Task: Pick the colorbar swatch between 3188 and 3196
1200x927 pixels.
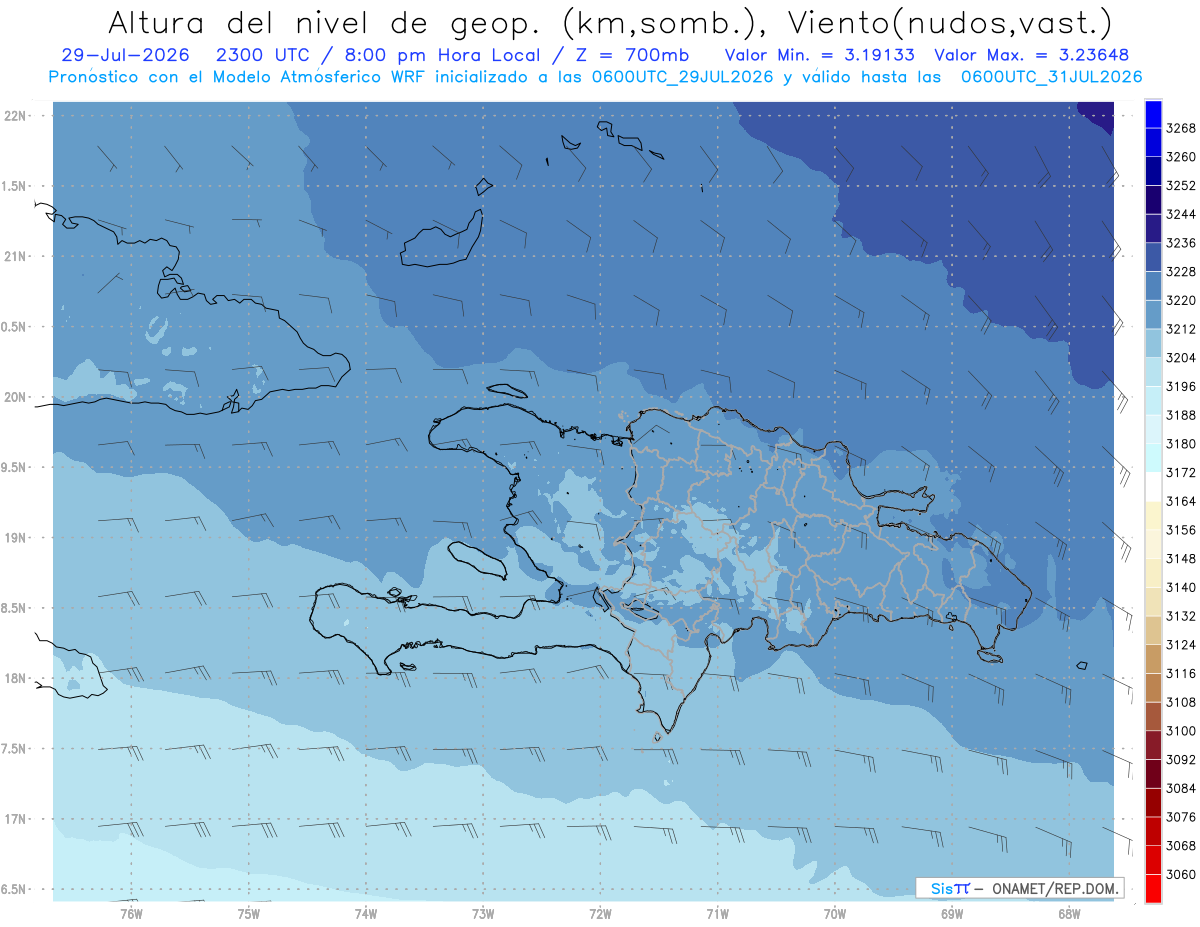Action: (x=1153, y=401)
